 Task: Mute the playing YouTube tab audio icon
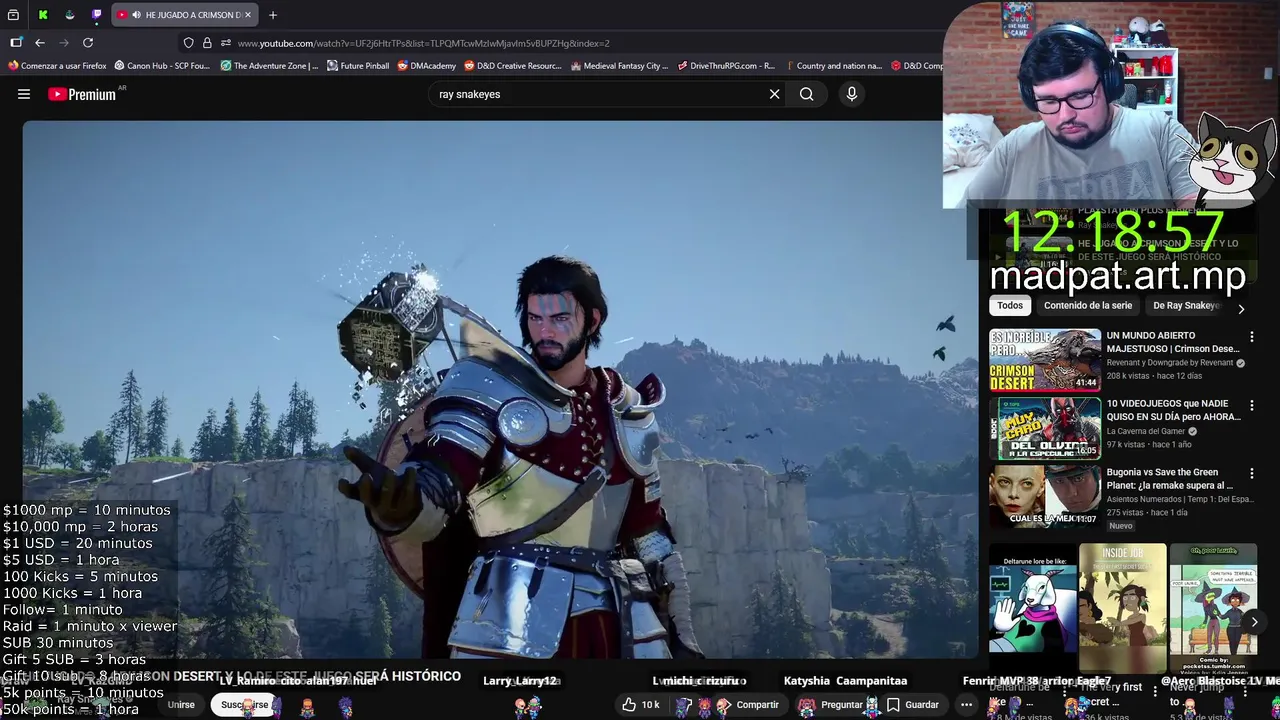(x=135, y=15)
